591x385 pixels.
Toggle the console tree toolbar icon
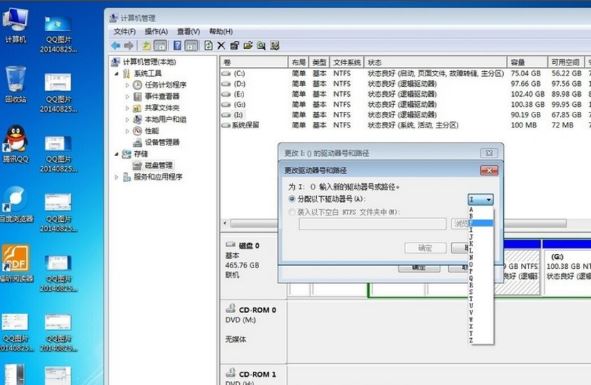(x=160, y=46)
